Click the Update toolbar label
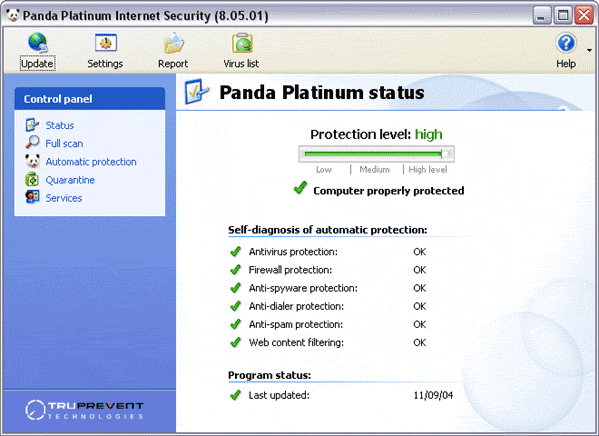The width and height of the screenshot is (599, 436). click(37, 63)
